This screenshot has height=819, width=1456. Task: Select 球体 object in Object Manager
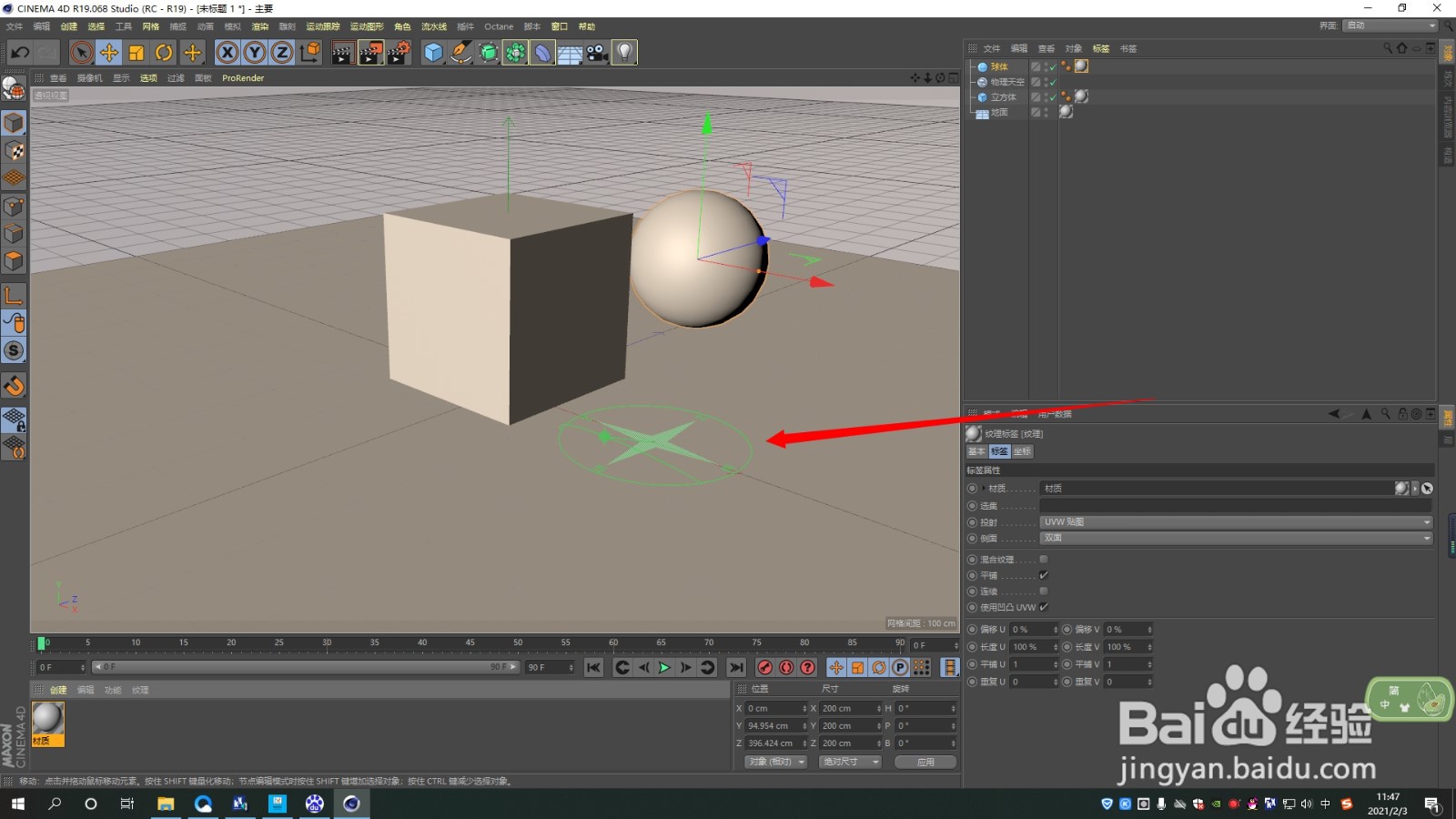(x=999, y=66)
